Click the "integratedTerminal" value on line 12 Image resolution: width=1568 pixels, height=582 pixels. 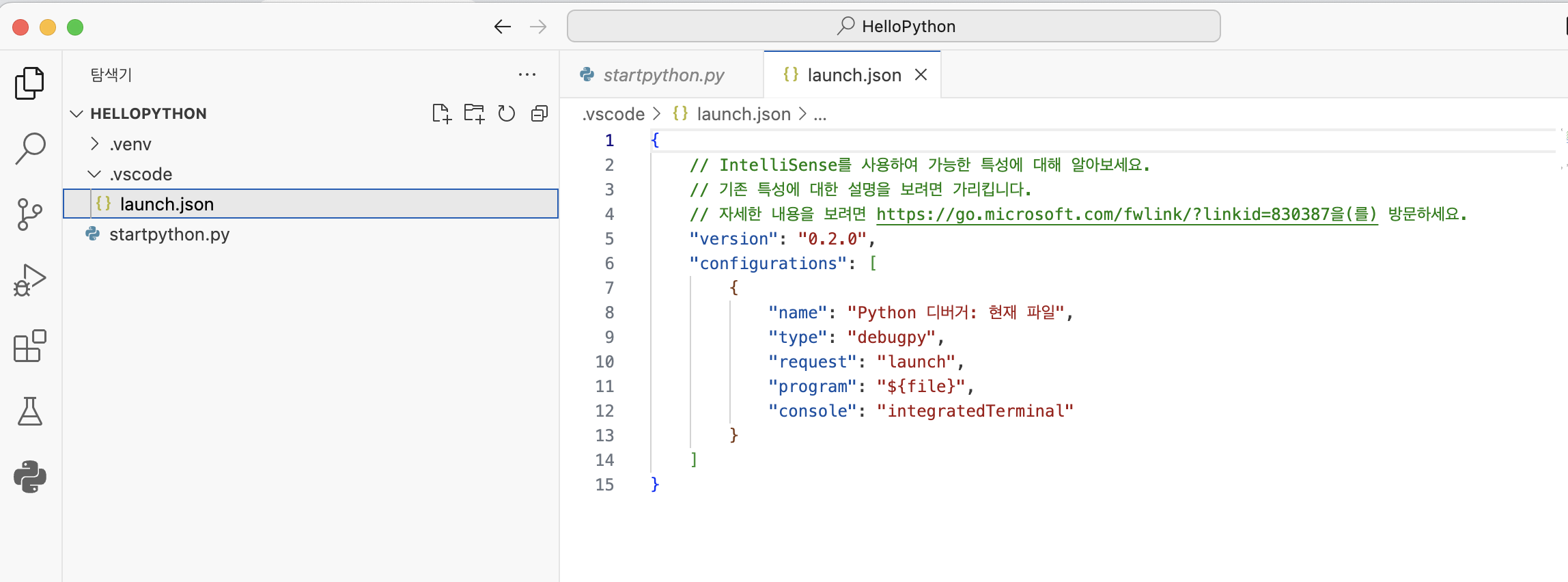[975, 411]
